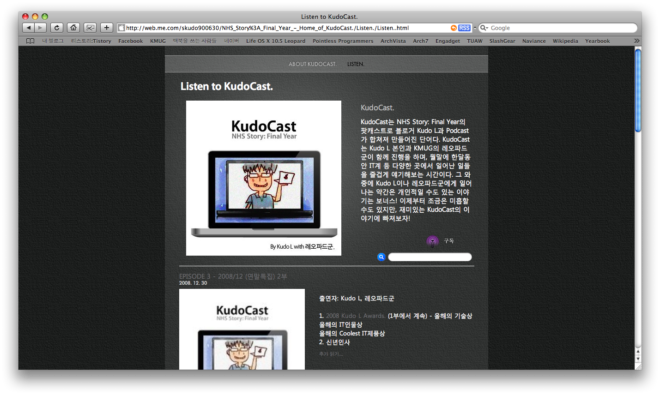Show hidden bookmarks with the chevron
660x395 pixels.
pos(636,41)
